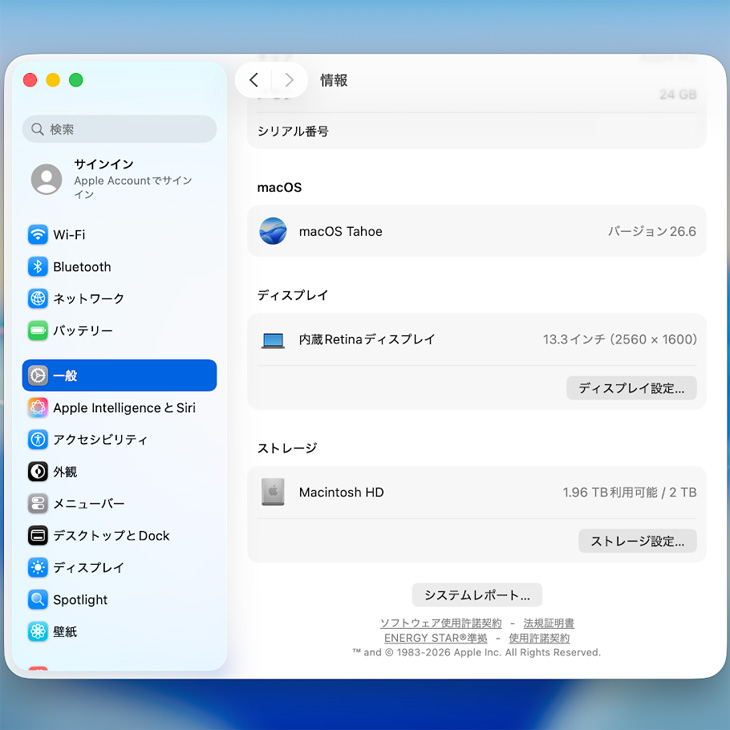Open Wi-Fi settings icon in sidebar
Image resolution: width=730 pixels, height=730 pixels.
click(x=38, y=235)
